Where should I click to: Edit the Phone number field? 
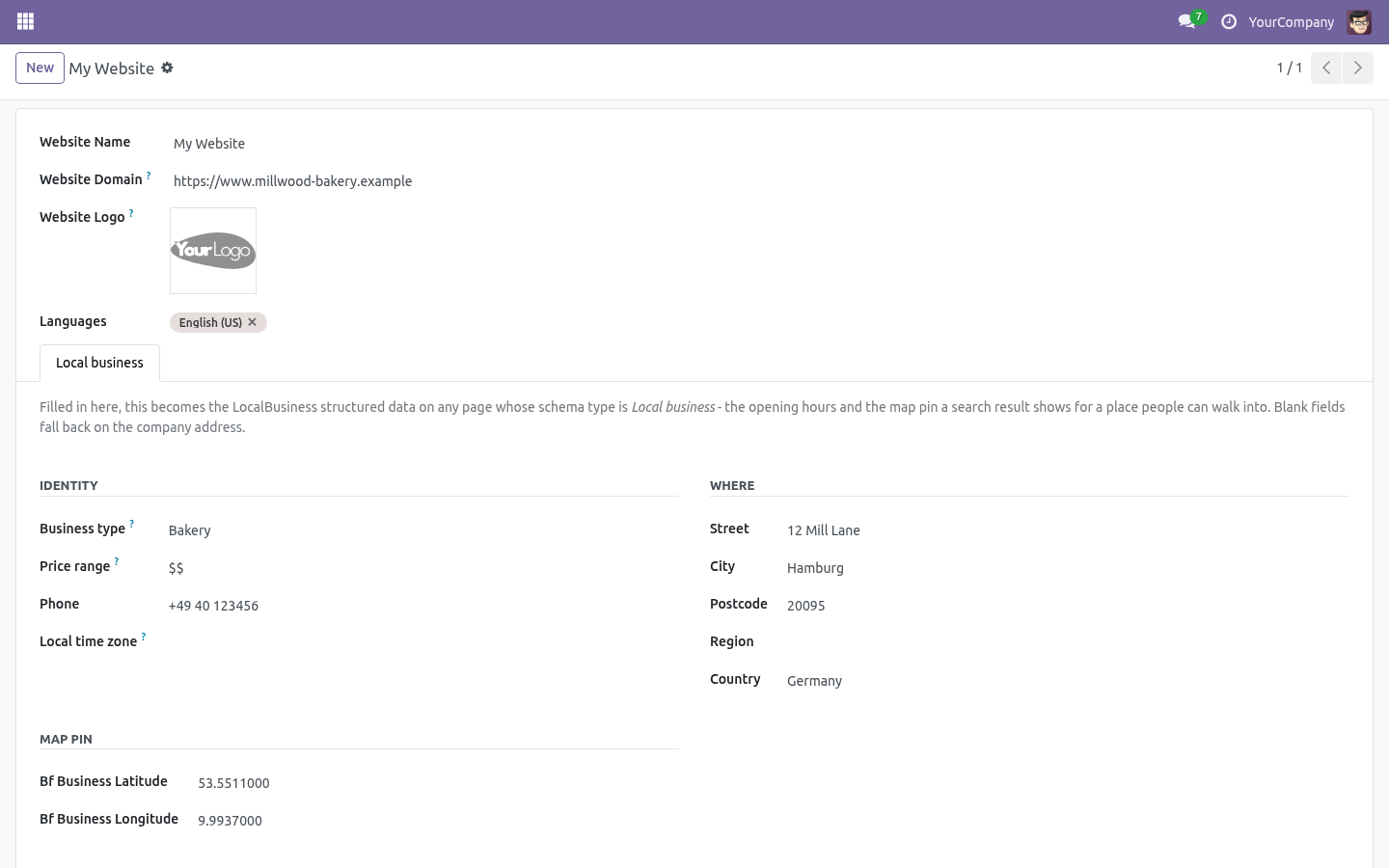(x=422, y=606)
